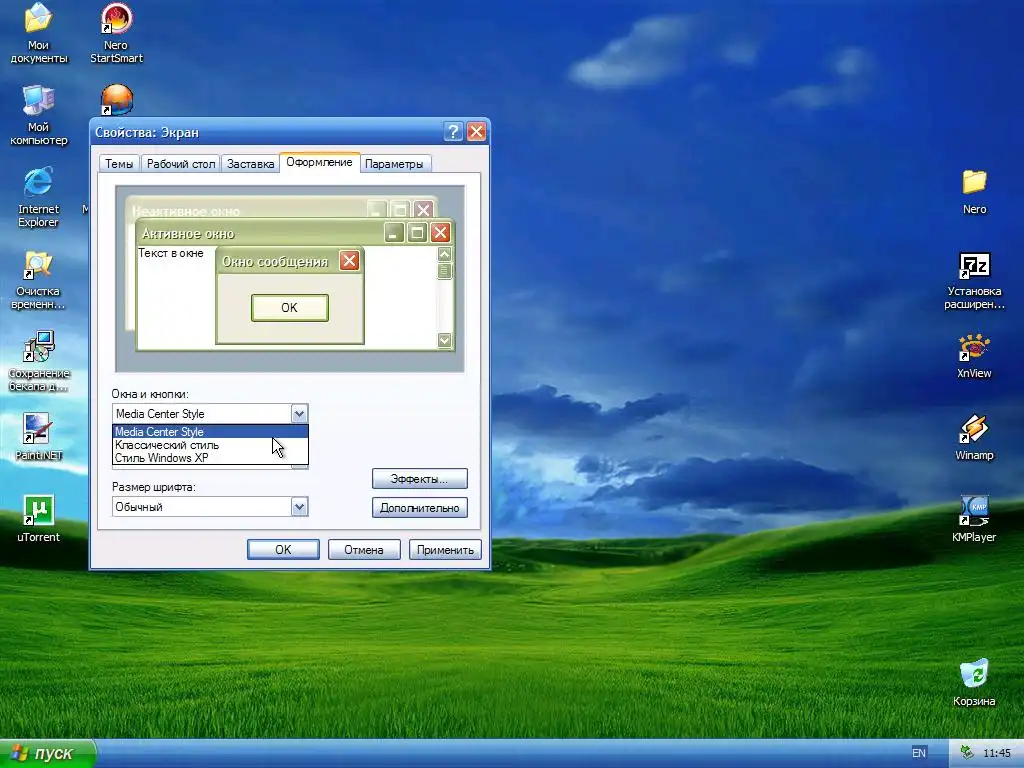This screenshot has height=768, width=1024.
Task: Open the Recycle Bin icon
Action: (974, 683)
